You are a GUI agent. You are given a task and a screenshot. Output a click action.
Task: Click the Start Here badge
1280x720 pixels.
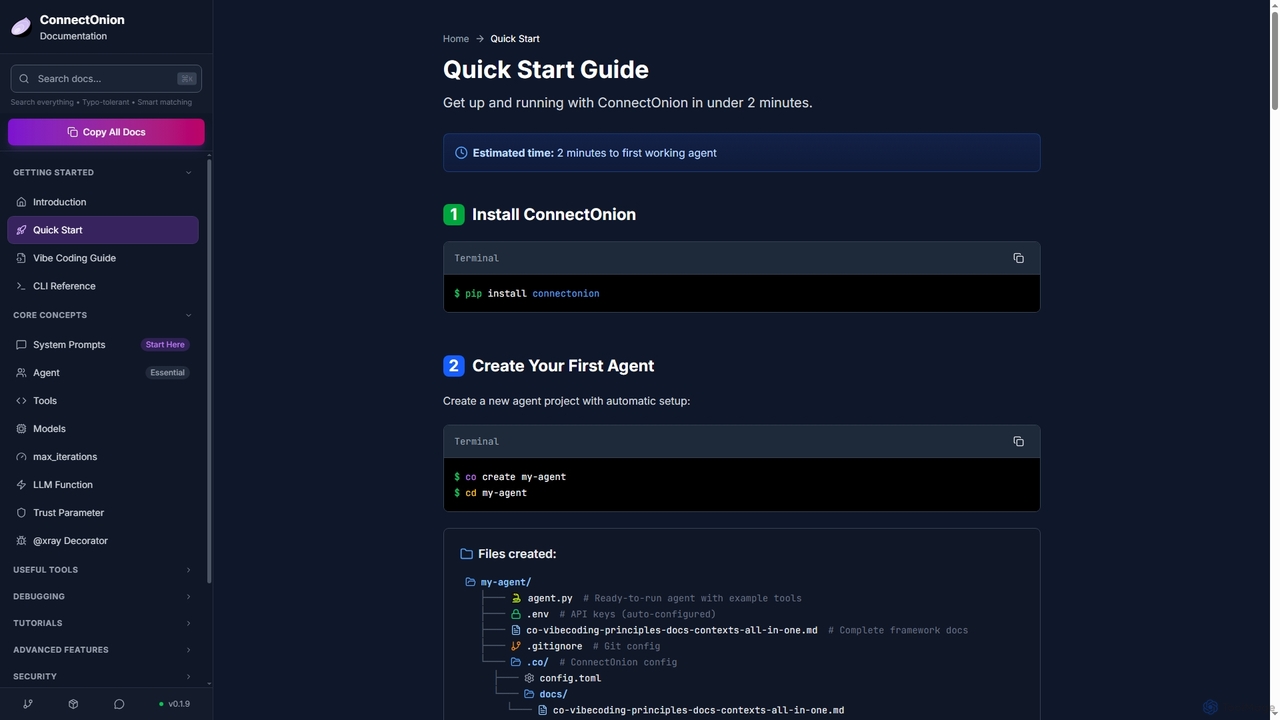pos(165,345)
